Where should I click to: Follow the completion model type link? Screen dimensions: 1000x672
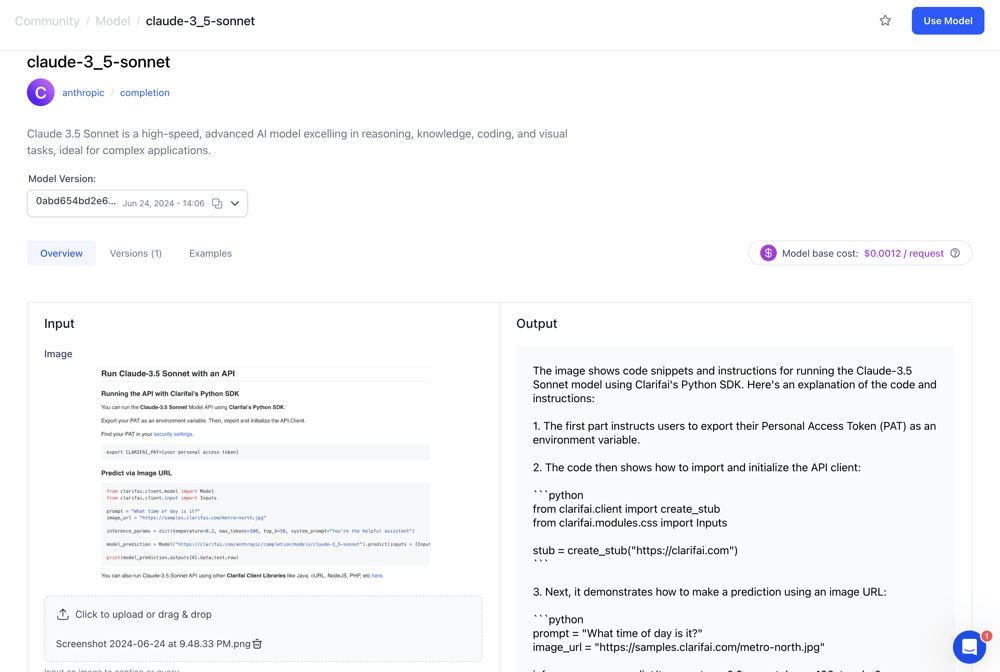145,93
